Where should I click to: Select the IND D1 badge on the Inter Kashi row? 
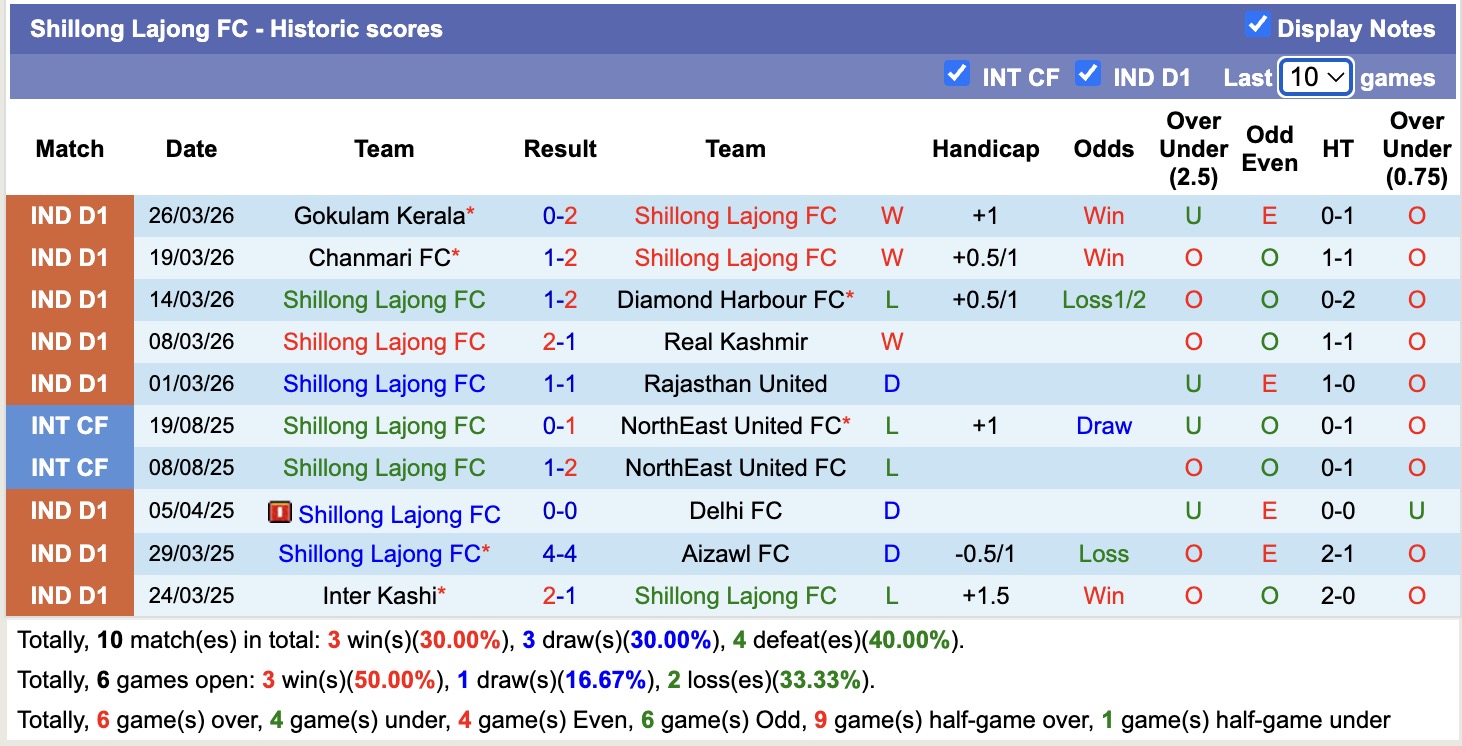tap(69, 594)
